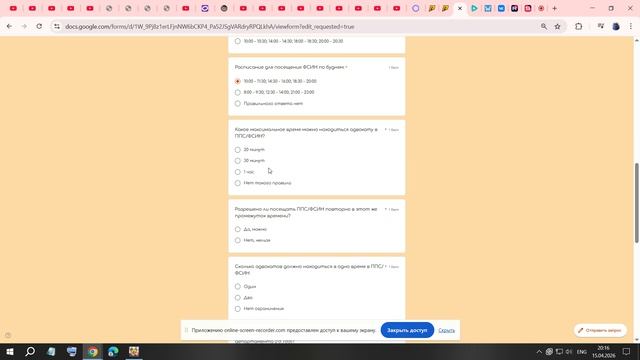This screenshot has width=640, height=360.
Task: Choose the "30 минут" option
Action: coord(238,161)
